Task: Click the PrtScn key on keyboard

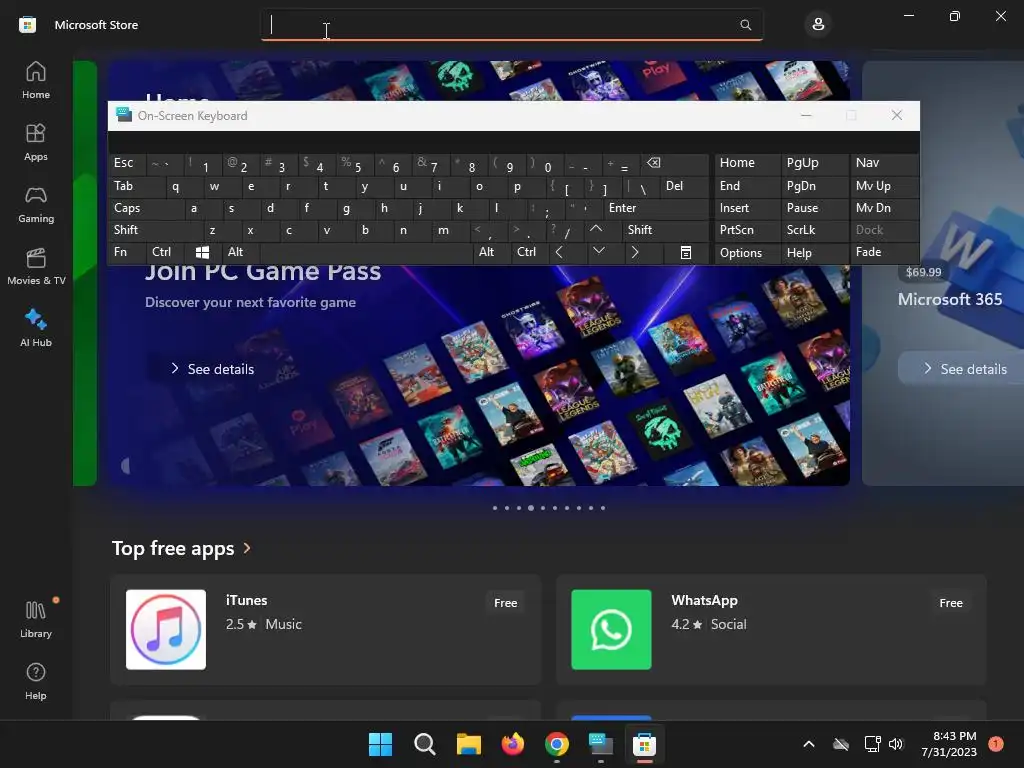Action: pos(747,230)
